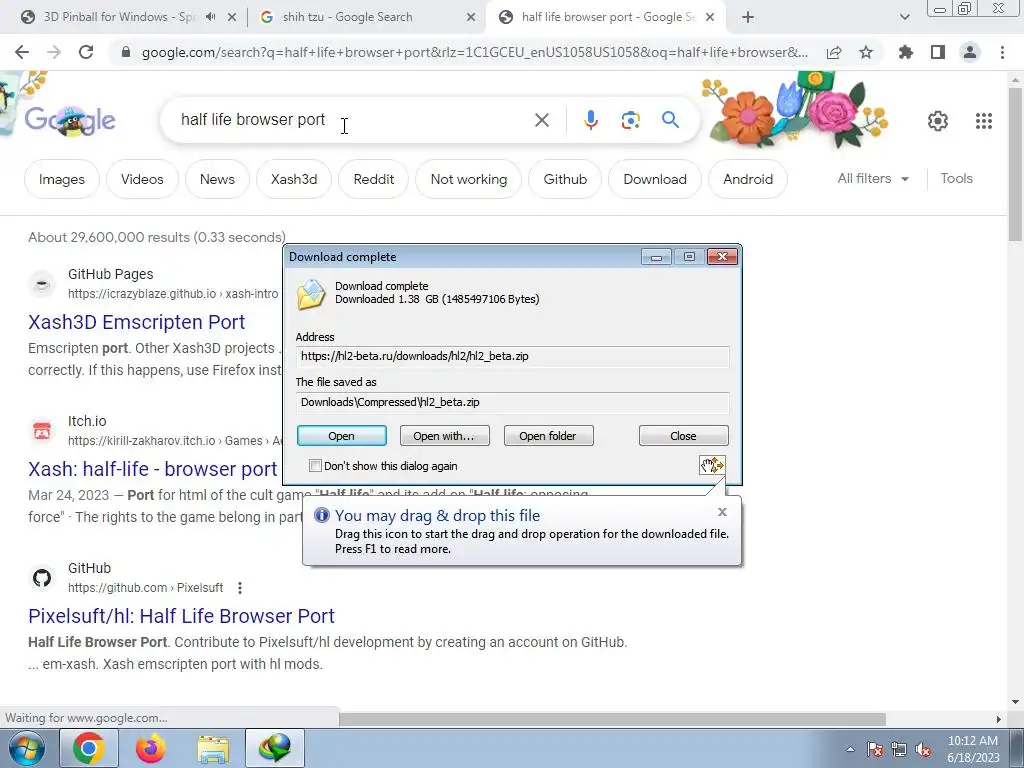Start Google voice search microphone

pos(591,120)
